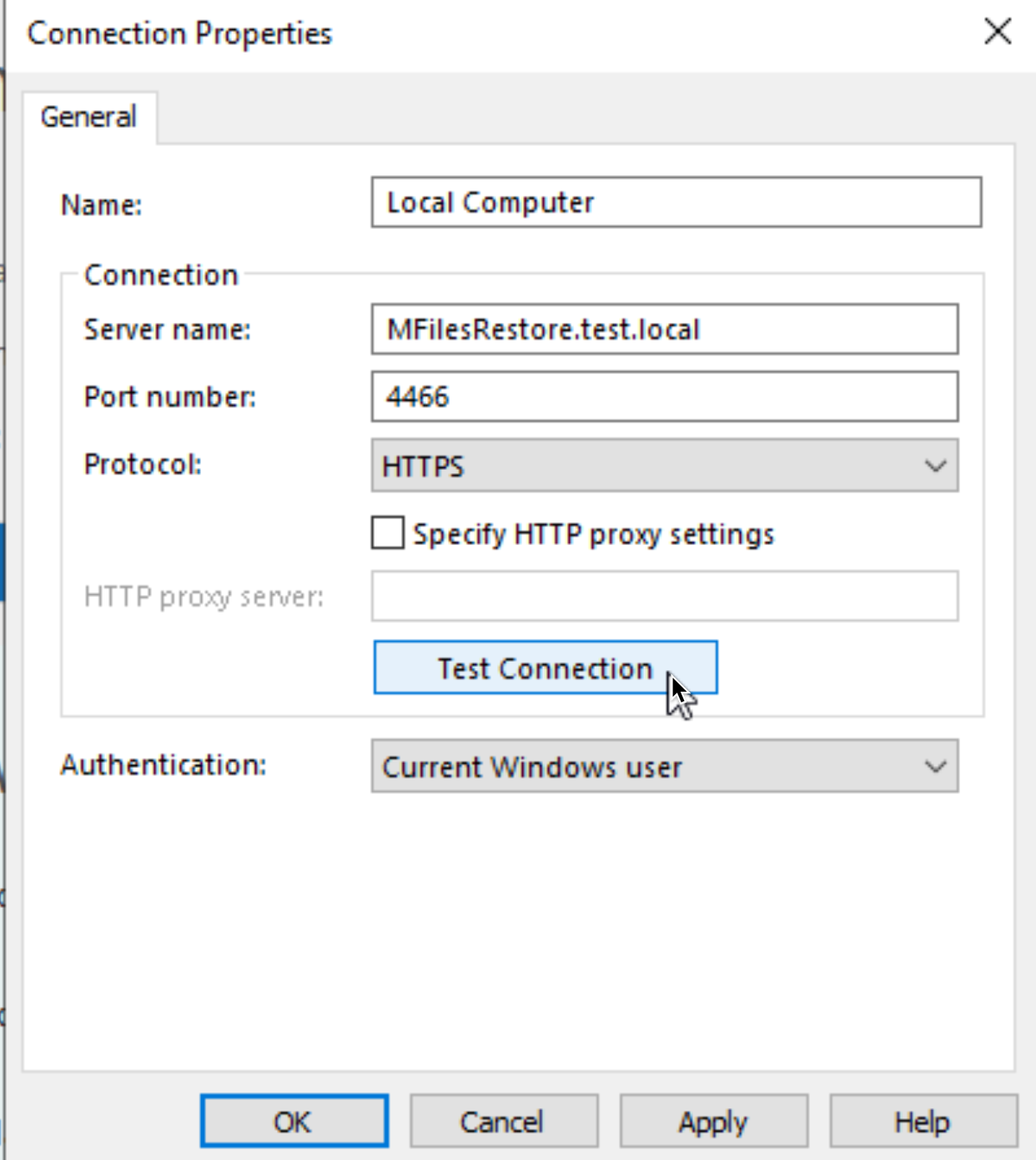Enable the Specify HTTP proxy settings checkbox

pyautogui.click(x=388, y=532)
